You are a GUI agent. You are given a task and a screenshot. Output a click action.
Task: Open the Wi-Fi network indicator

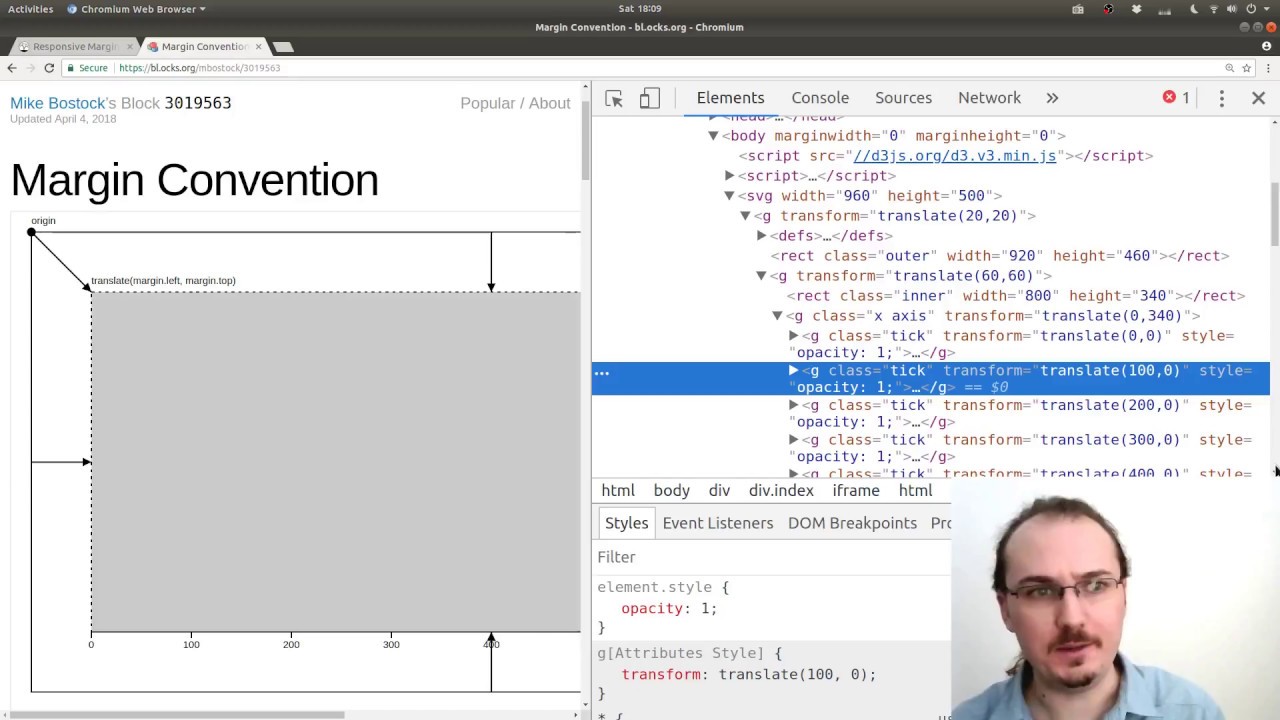pyautogui.click(x=1214, y=9)
